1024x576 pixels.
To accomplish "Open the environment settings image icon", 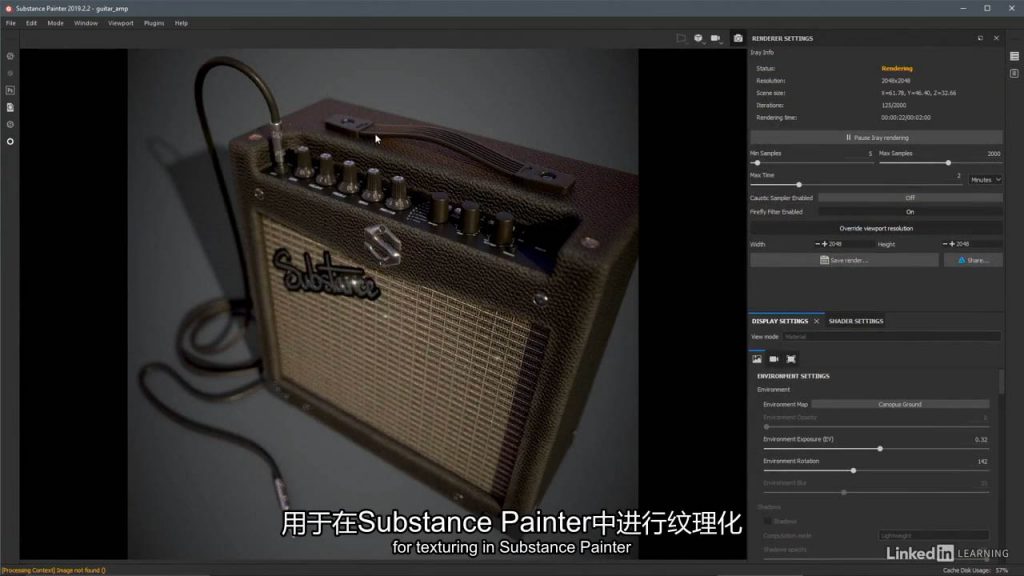I will 757,358.
